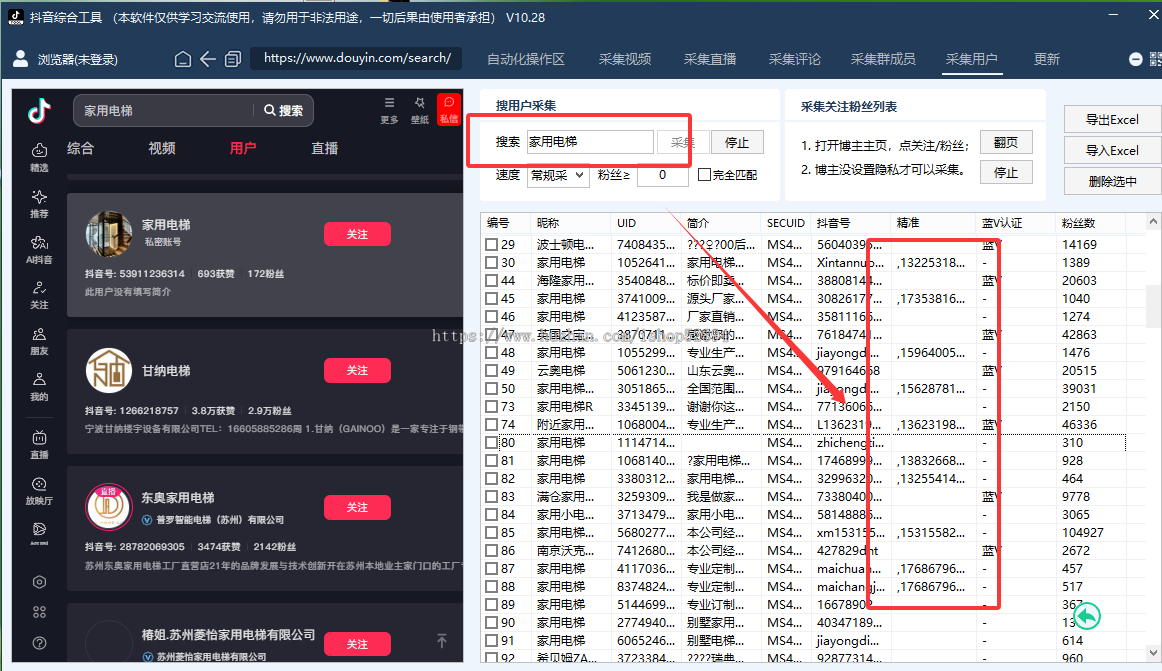Click the browser back arrow icon

coord(208,59)
